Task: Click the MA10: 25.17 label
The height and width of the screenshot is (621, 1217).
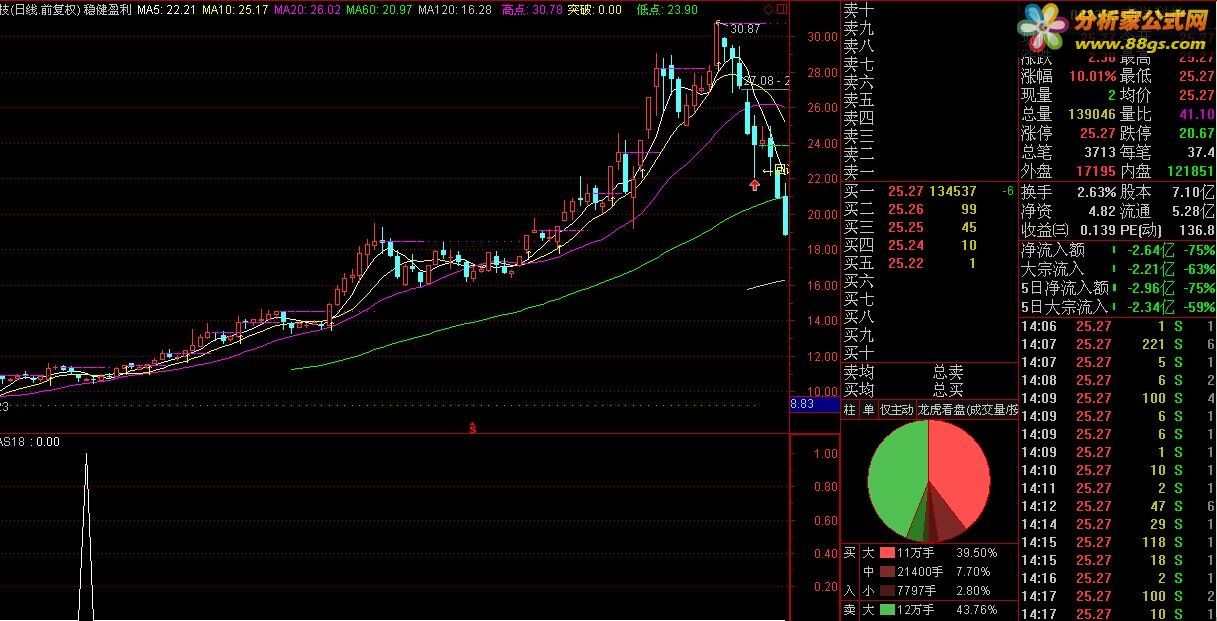Action: pyautogui.click(x=235, y=10)
